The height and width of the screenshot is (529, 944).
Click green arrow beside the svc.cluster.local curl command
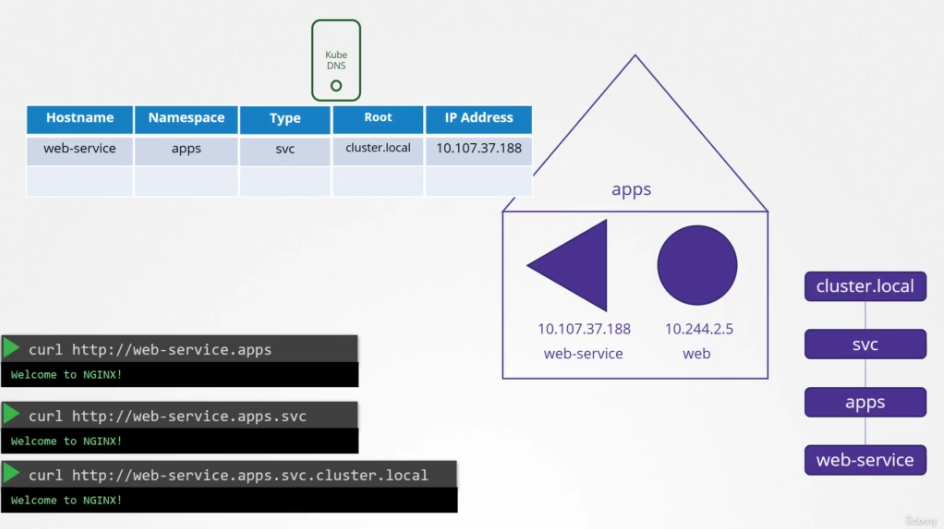click(x=12, y=474)
